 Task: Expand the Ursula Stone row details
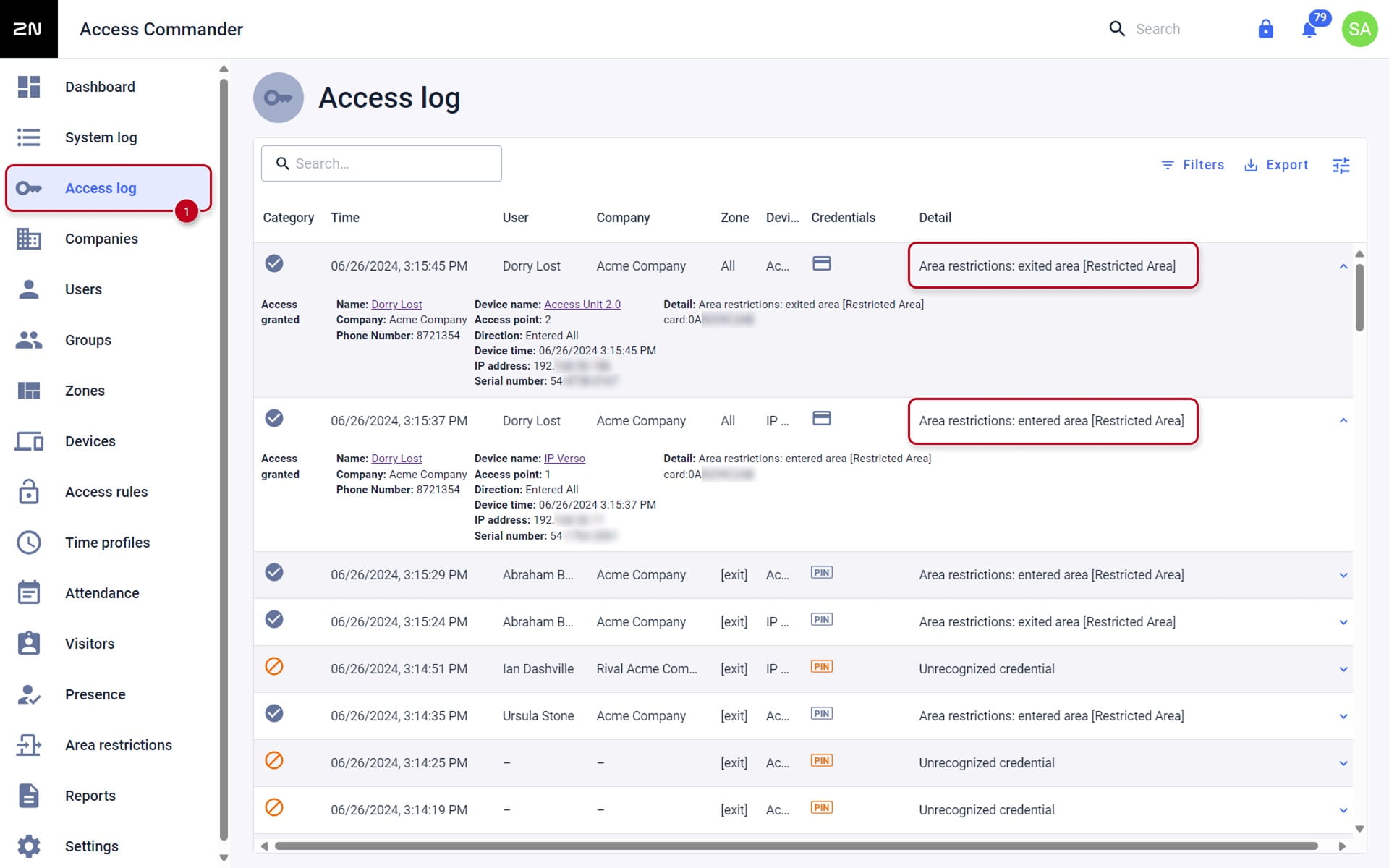point(1343,717)
